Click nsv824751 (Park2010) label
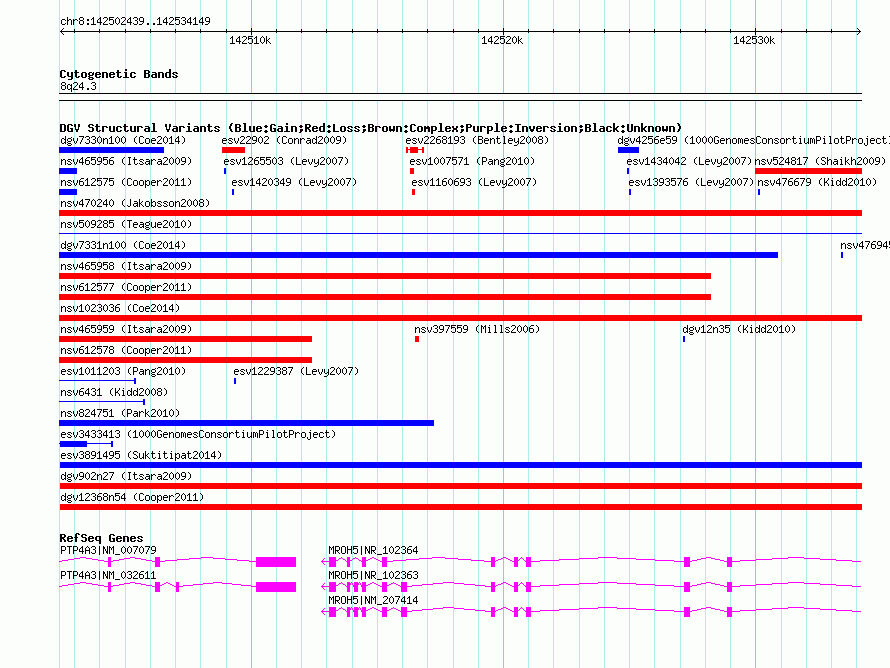 pyautogui.click(x=120, y=413)
